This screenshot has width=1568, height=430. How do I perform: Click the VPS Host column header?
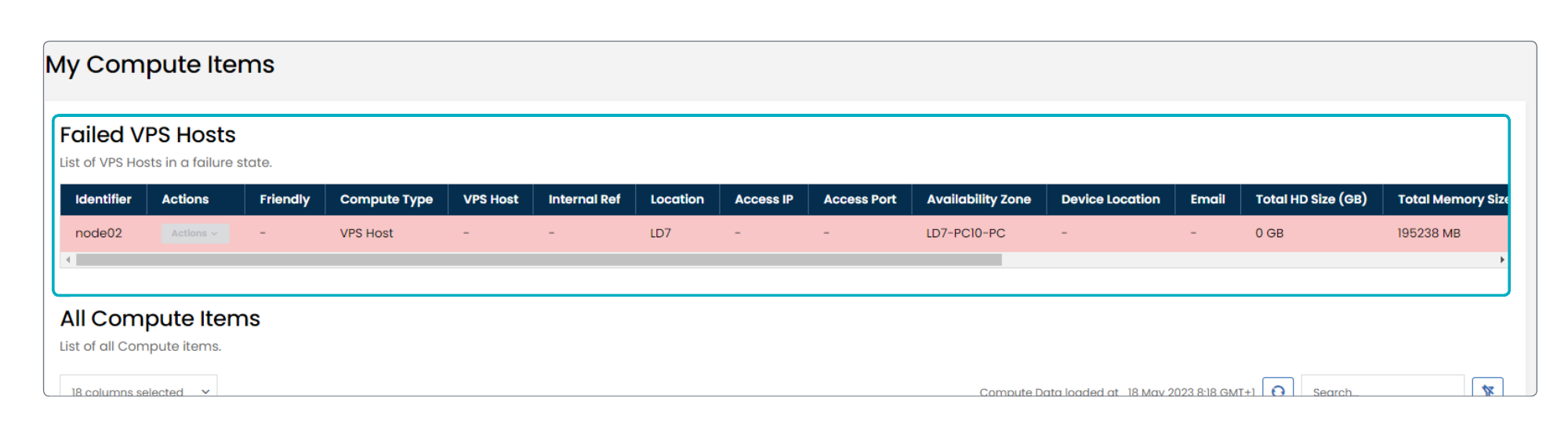490,199
